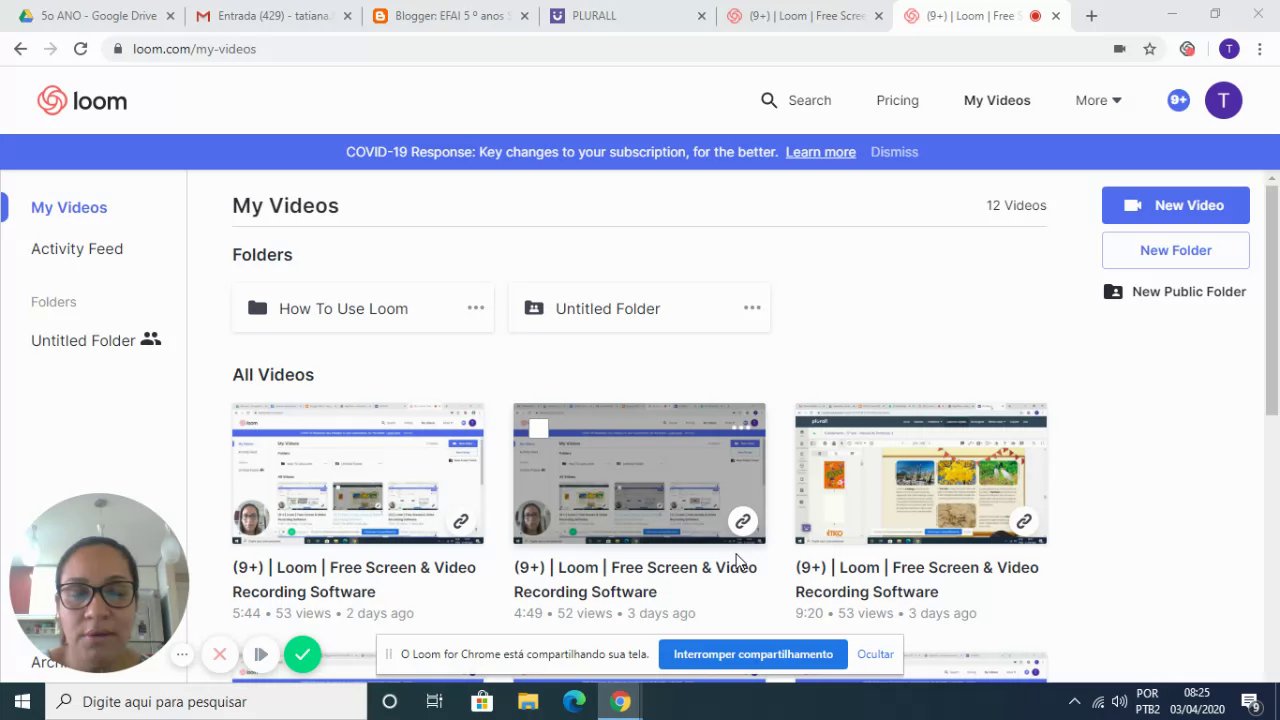Reload the page
The height and width of the screenshot is (720, 1280).
(80, 49)
